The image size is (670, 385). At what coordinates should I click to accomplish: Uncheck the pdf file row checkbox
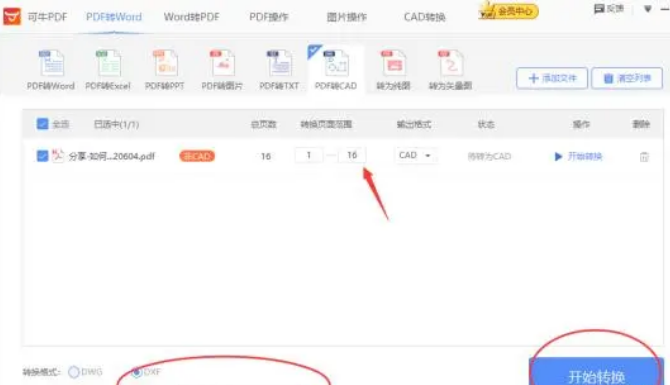click(x=42, y=156)
